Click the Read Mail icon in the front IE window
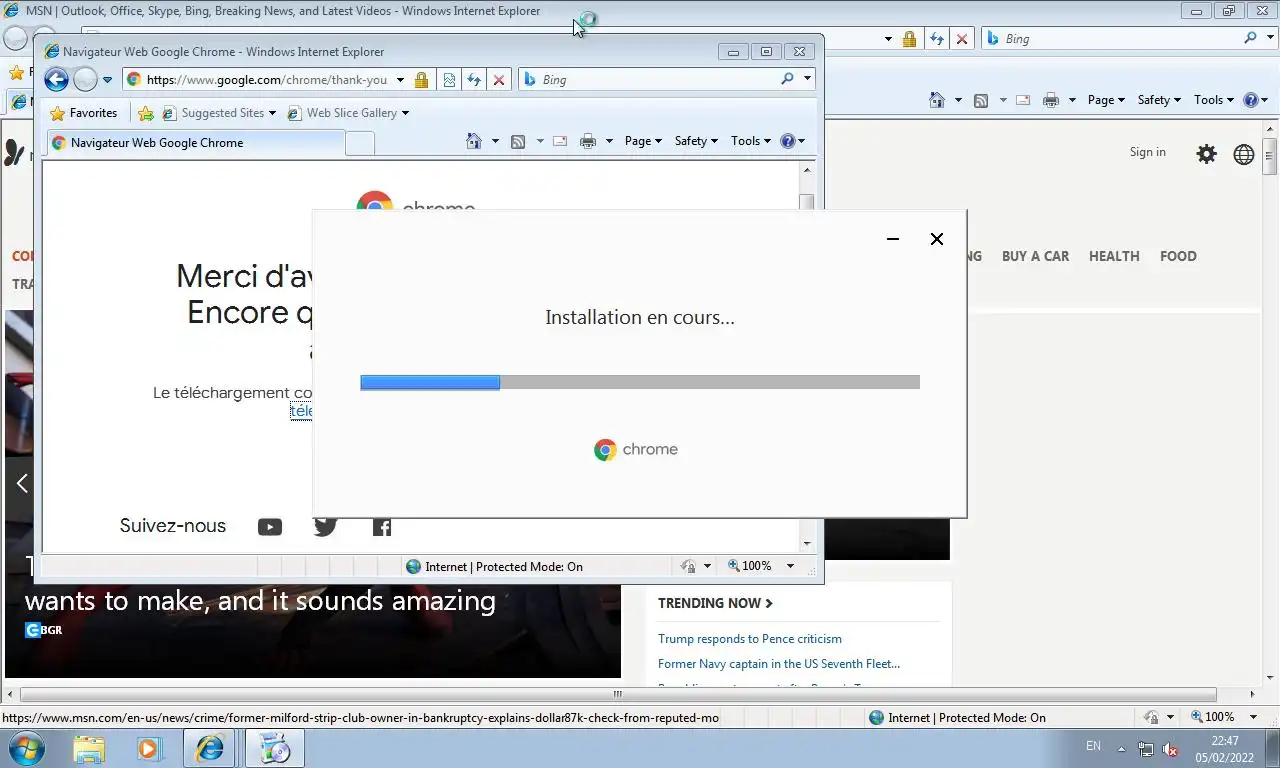1280x768 pixels. (560, 141)
